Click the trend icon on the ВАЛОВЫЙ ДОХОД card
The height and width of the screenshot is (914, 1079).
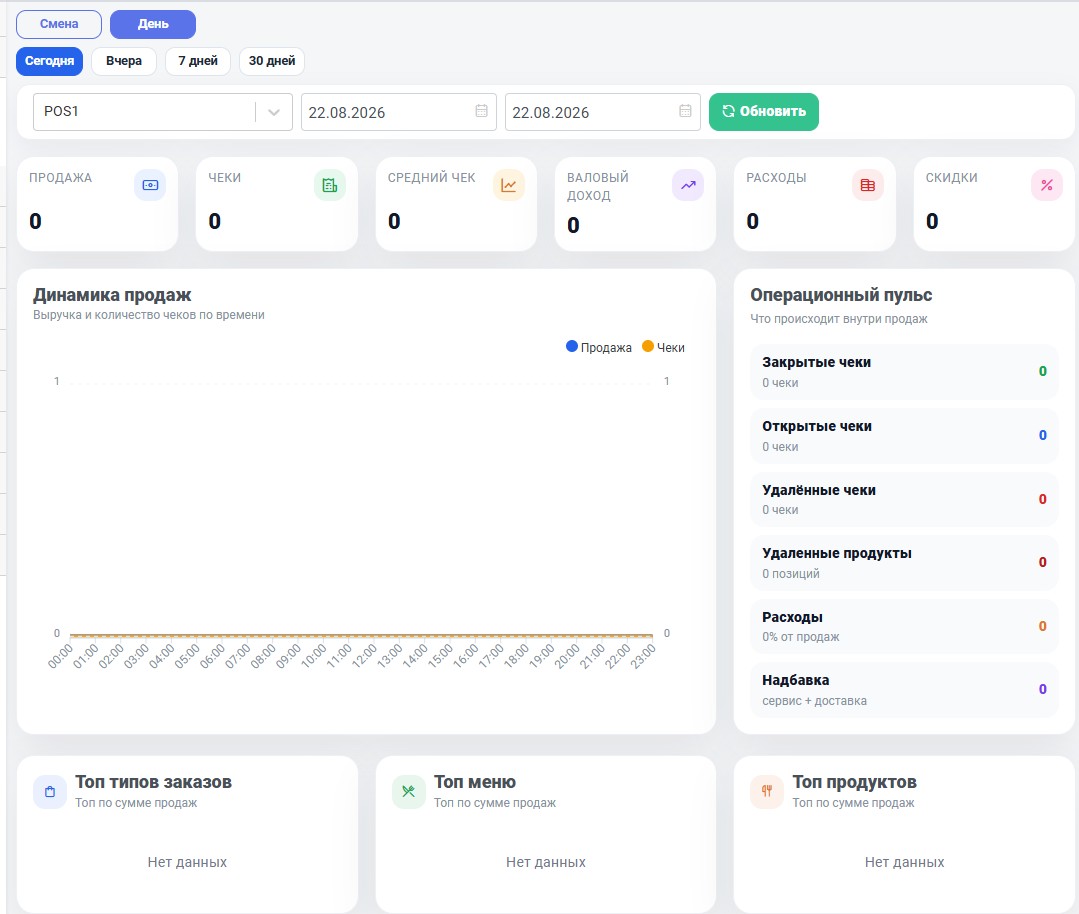(688, 185)
